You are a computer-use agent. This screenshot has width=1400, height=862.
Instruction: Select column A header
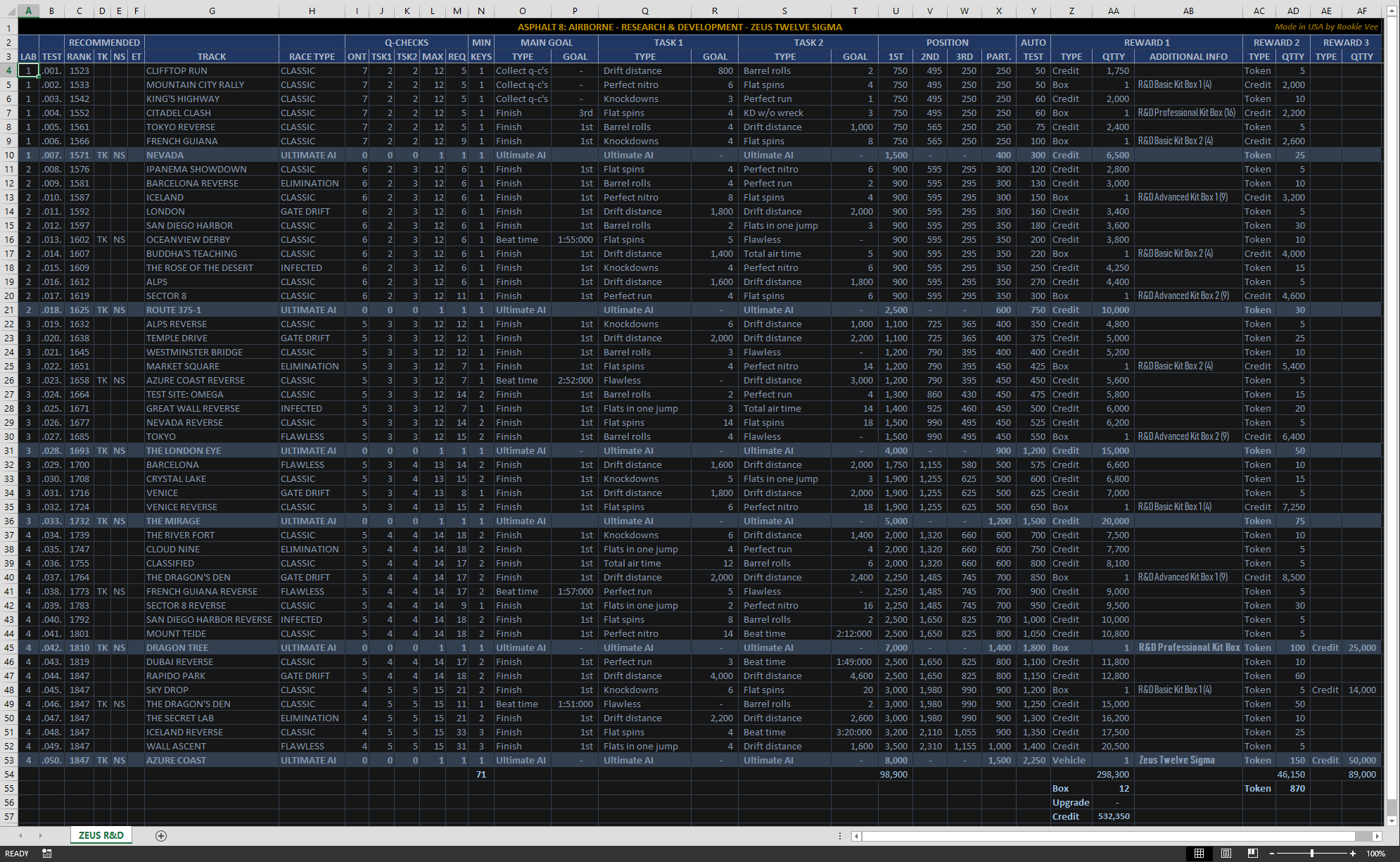(28, 11)
